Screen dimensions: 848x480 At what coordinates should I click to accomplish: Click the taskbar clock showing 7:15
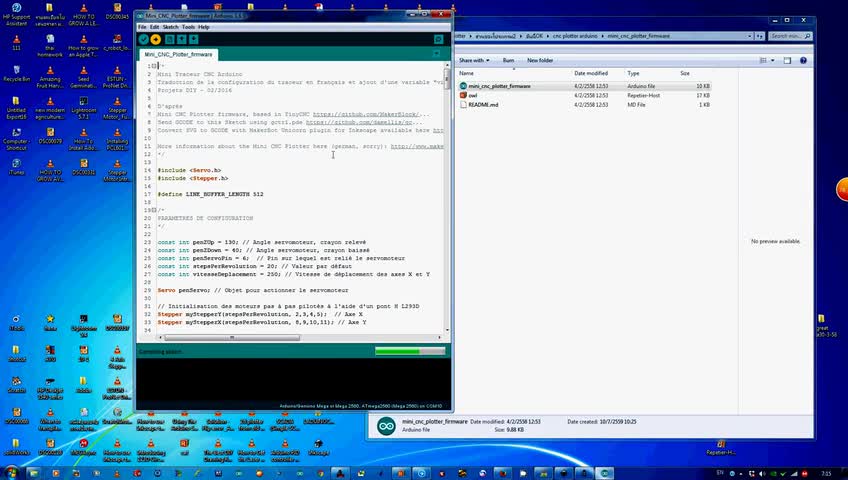click(x=826, y=474)
